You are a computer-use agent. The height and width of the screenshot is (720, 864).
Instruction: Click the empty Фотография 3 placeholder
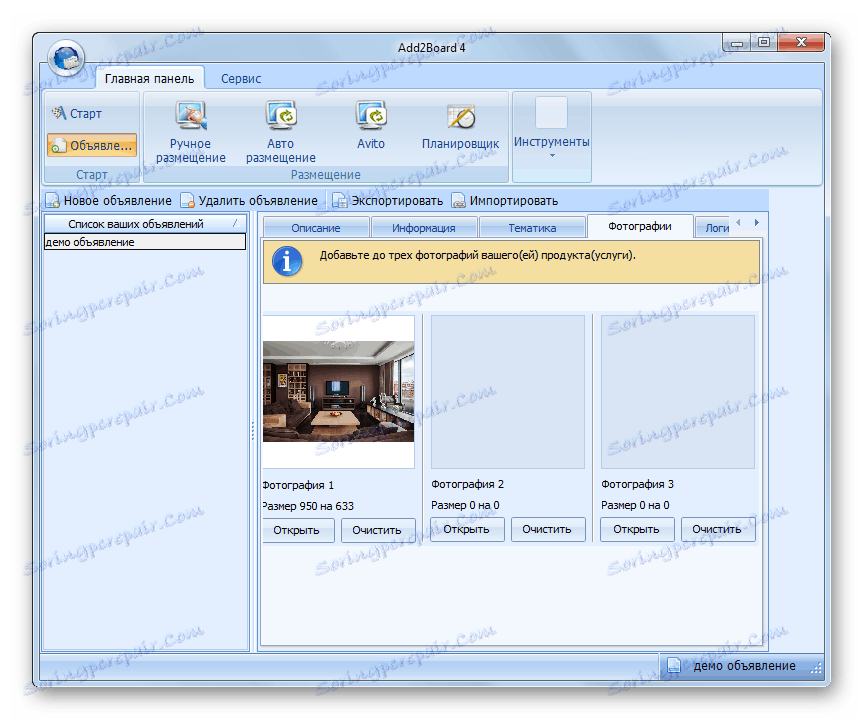click(x=677, y=392)
